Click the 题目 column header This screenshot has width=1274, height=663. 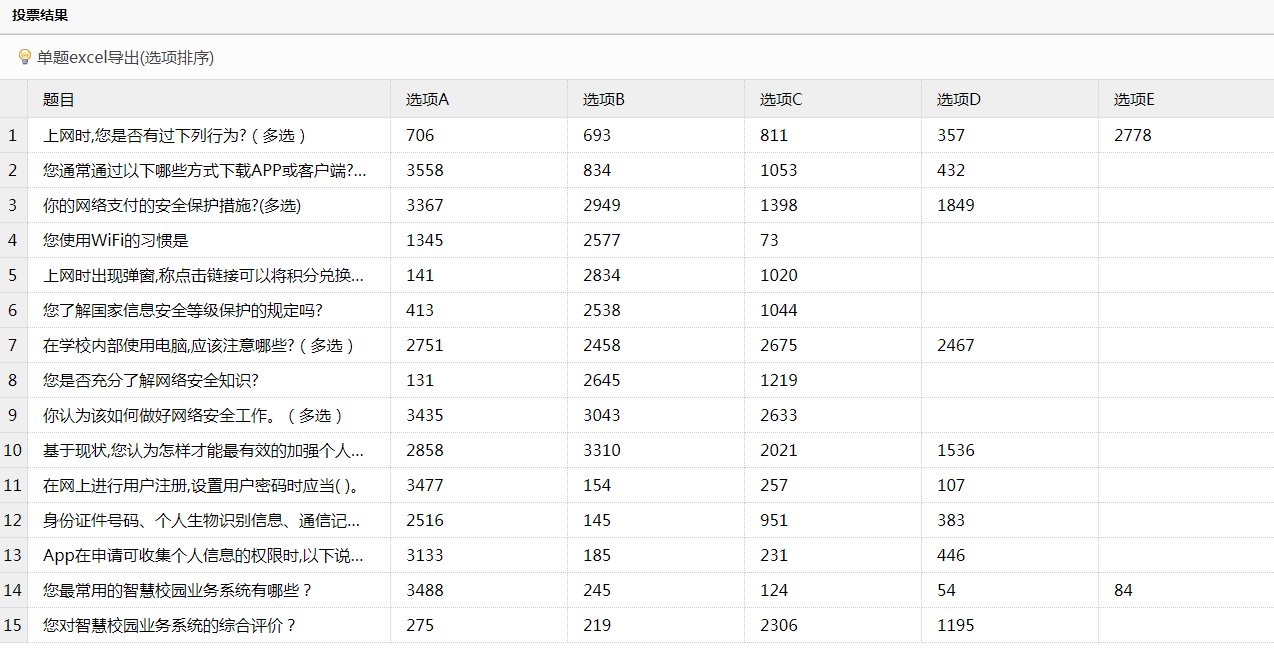59,100
